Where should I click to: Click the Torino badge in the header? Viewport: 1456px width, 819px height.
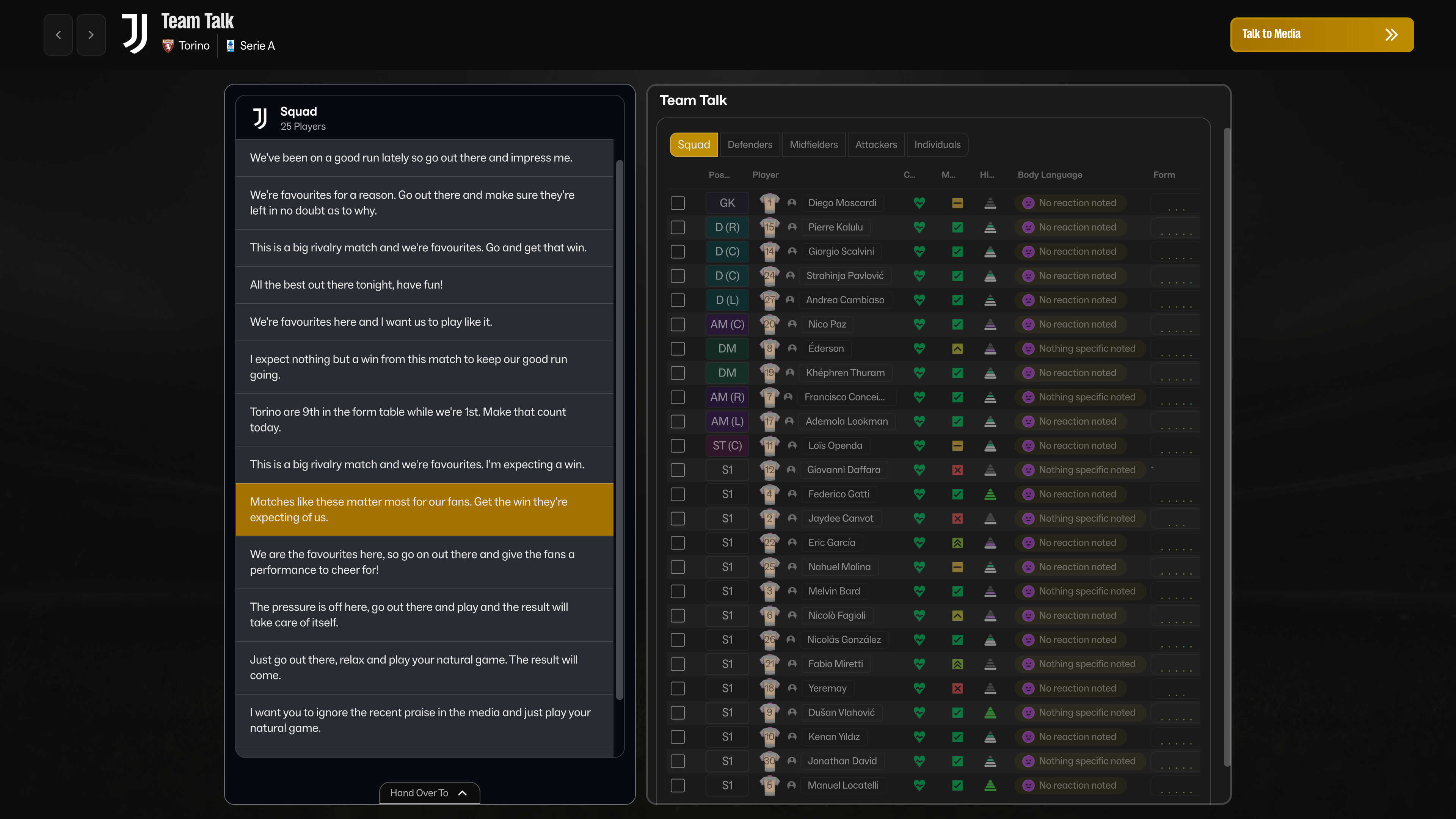coord(168,46)
